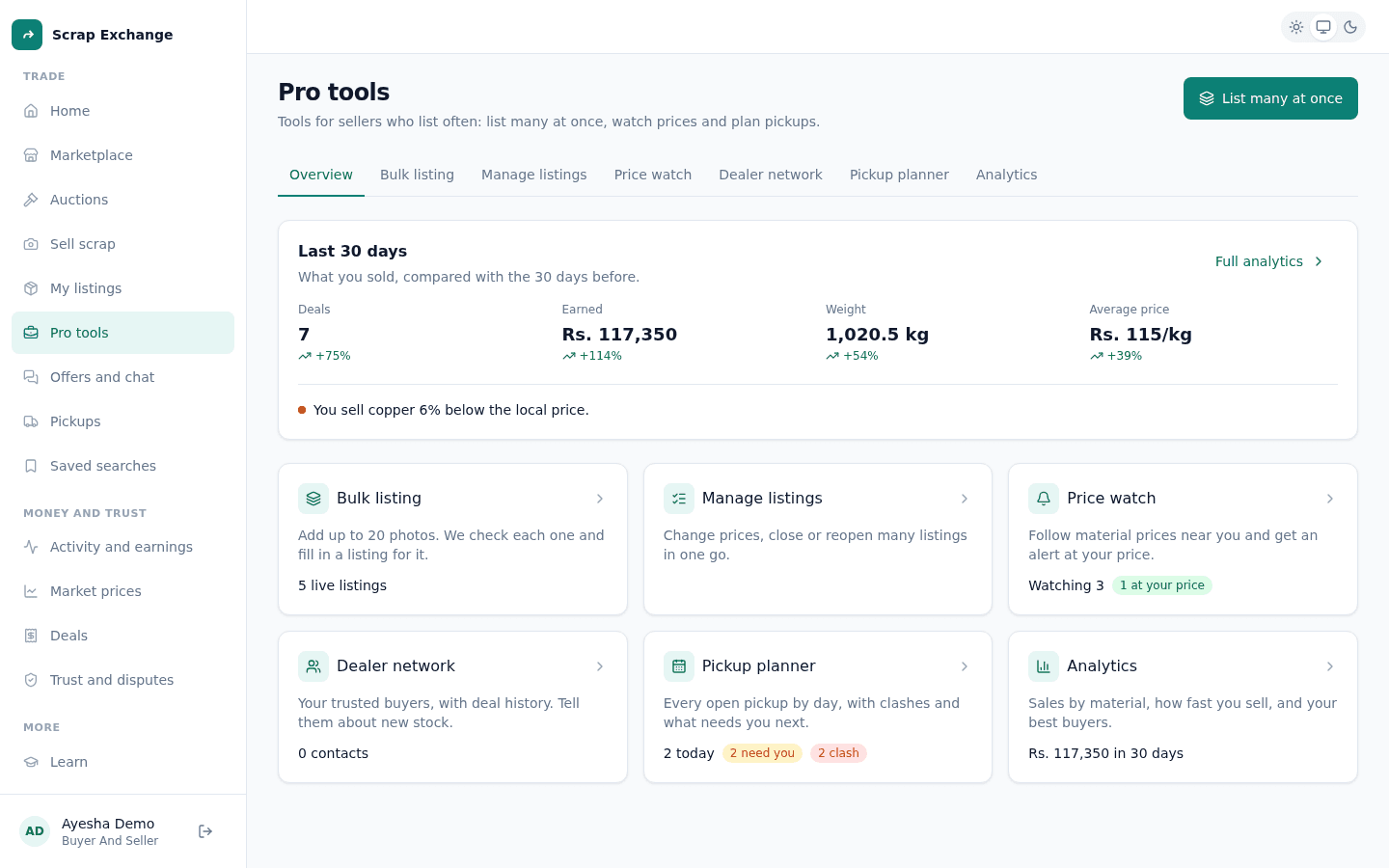Open Analytics card via its chevron
Image resolution: width=1389 pixels, height=868 pixels.
click(1330, 666)
